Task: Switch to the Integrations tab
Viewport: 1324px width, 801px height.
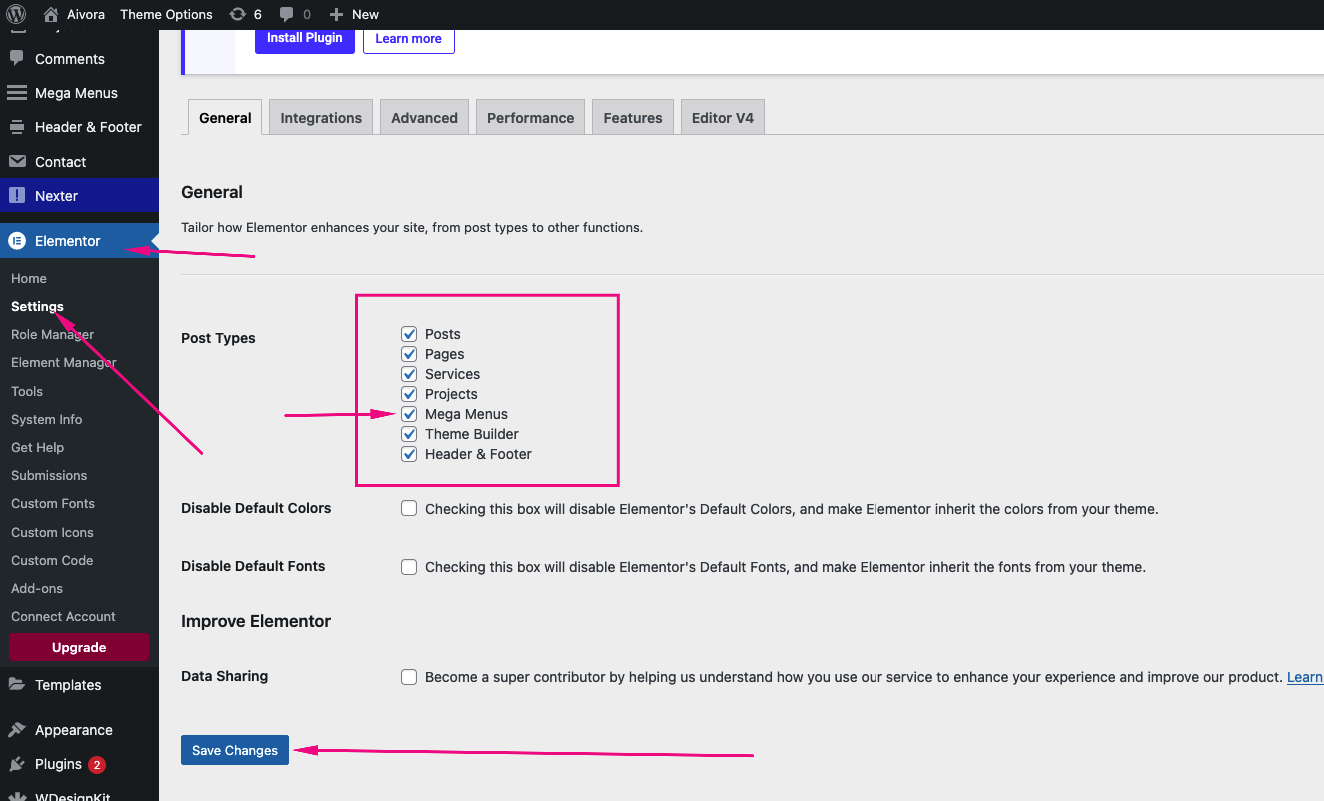Action: [x=321, y=118]
